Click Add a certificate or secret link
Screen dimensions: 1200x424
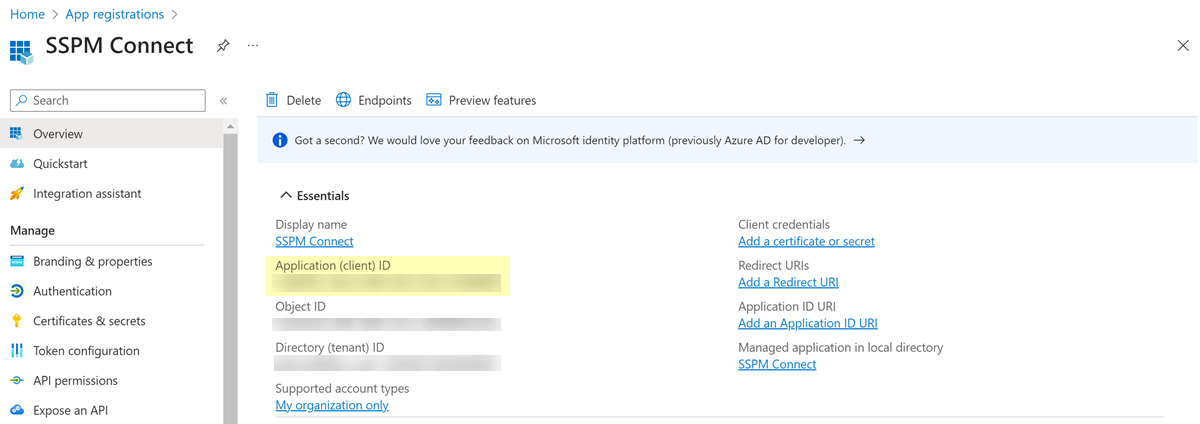806,242
